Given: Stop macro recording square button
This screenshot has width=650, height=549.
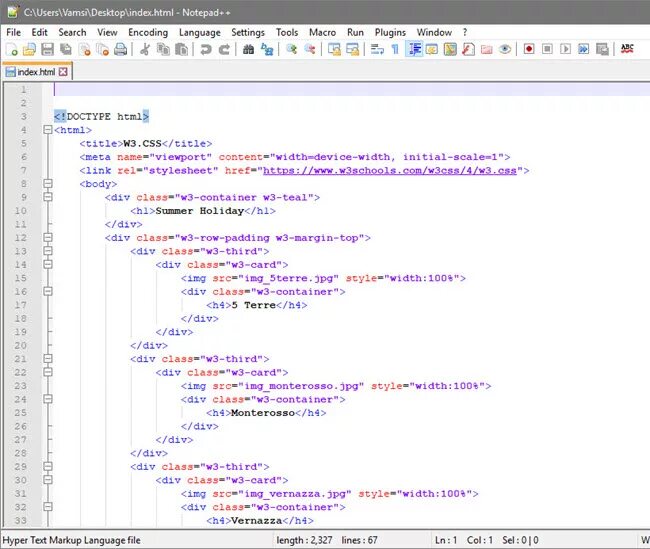Looking at the screenshot, I should pyautogui.click(x=547, y=49).
